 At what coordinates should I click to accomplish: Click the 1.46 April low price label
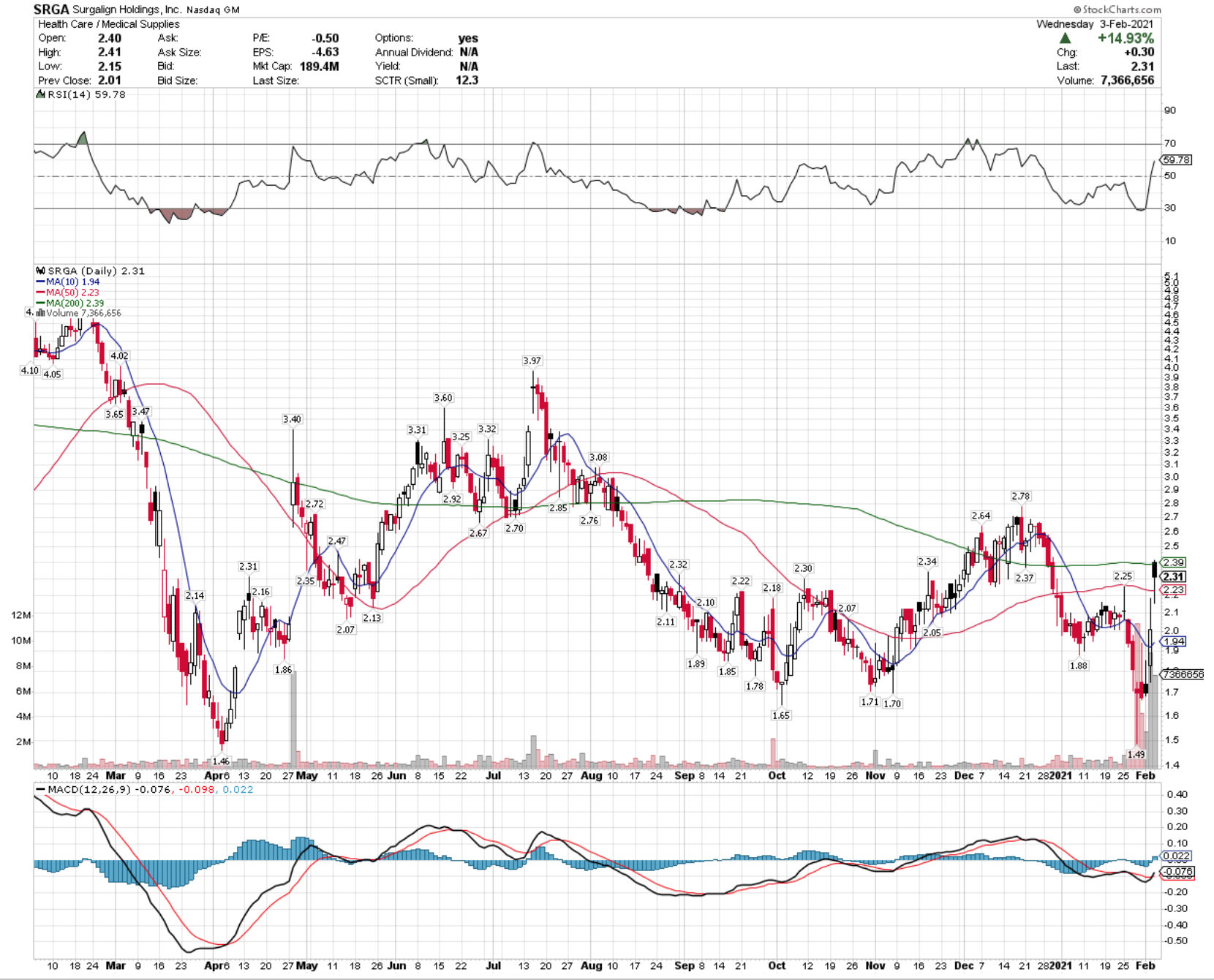221,761
